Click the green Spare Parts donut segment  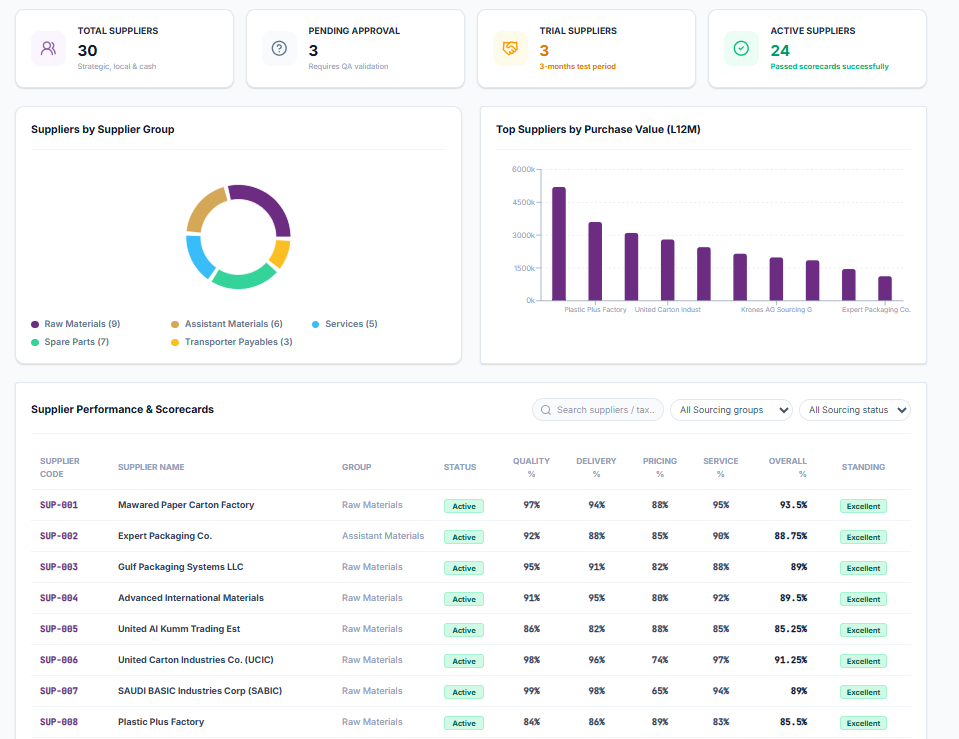tap(245, 279)
